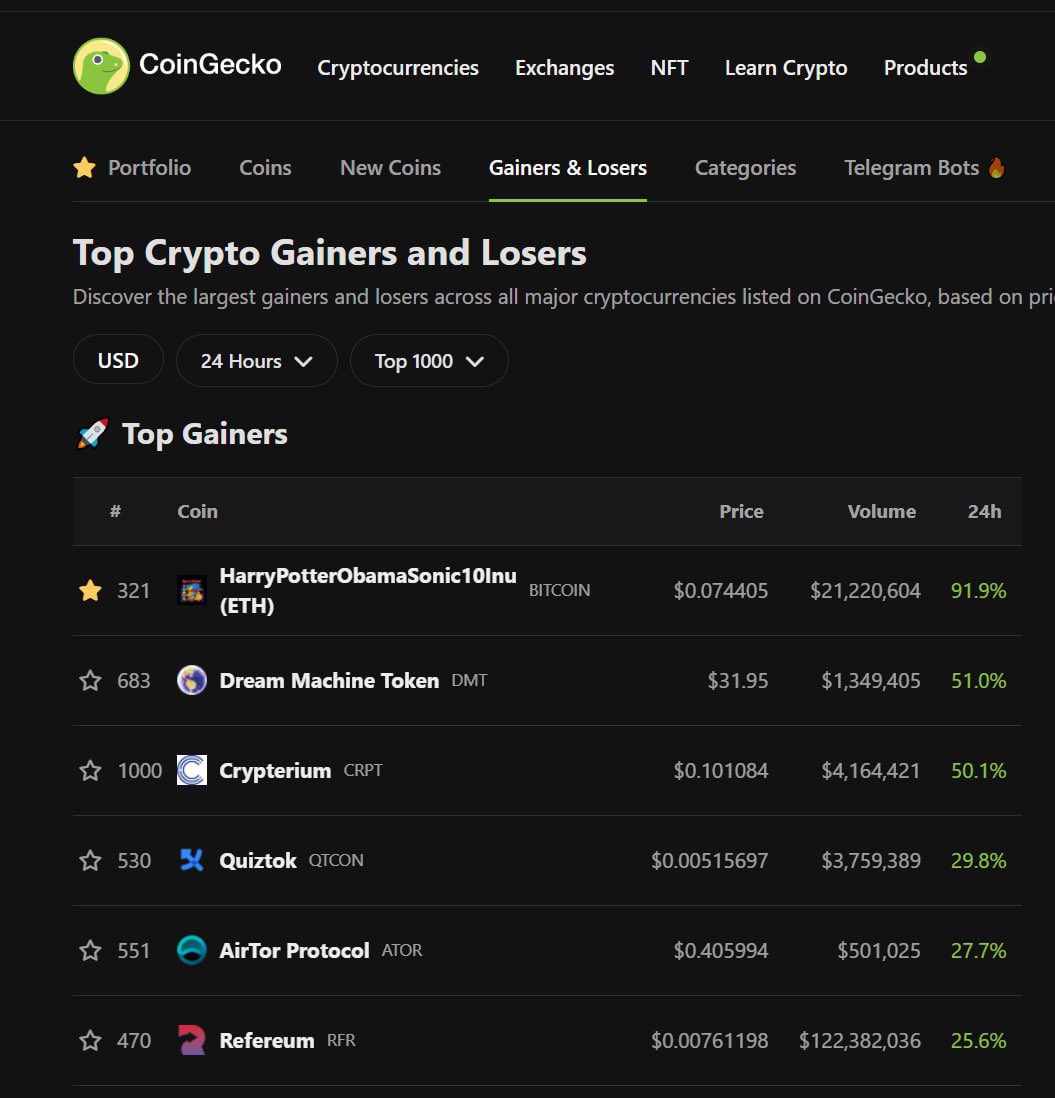The height and width of the screenshot is (1098, 1055).
Task: Click the $31.95 price value
Action: click(738, 681)
